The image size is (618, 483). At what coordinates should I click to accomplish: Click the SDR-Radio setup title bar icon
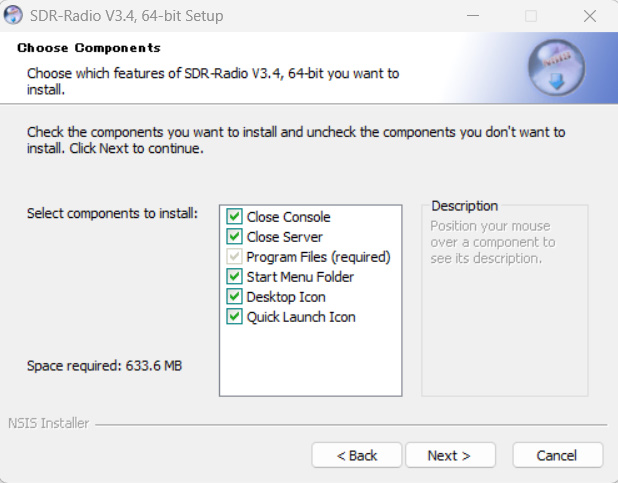[17, 16]
